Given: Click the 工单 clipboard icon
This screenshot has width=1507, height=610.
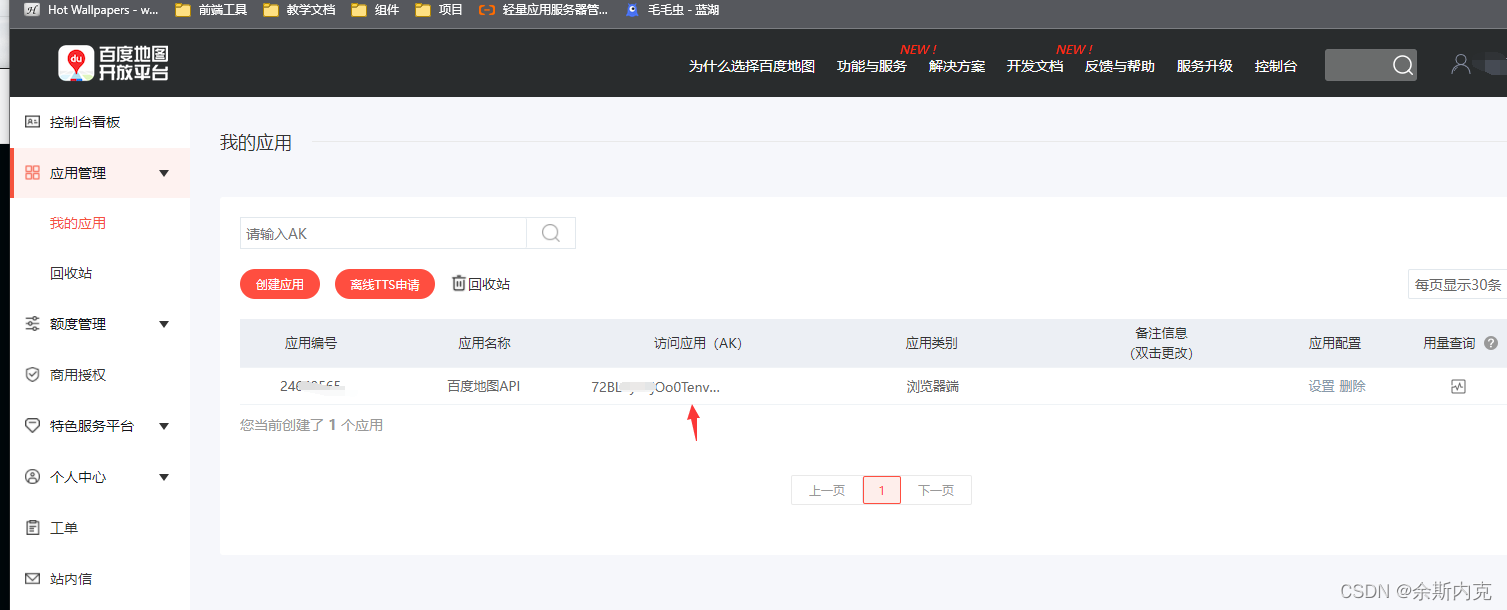Looking at the screenshot, I should tap(32, 528).
